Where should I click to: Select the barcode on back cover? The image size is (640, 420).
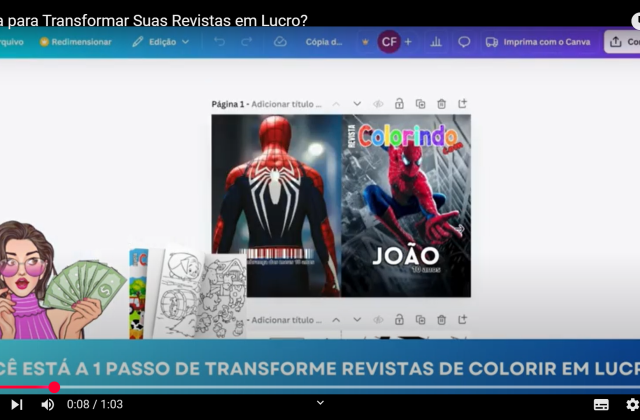click(278, 254)
